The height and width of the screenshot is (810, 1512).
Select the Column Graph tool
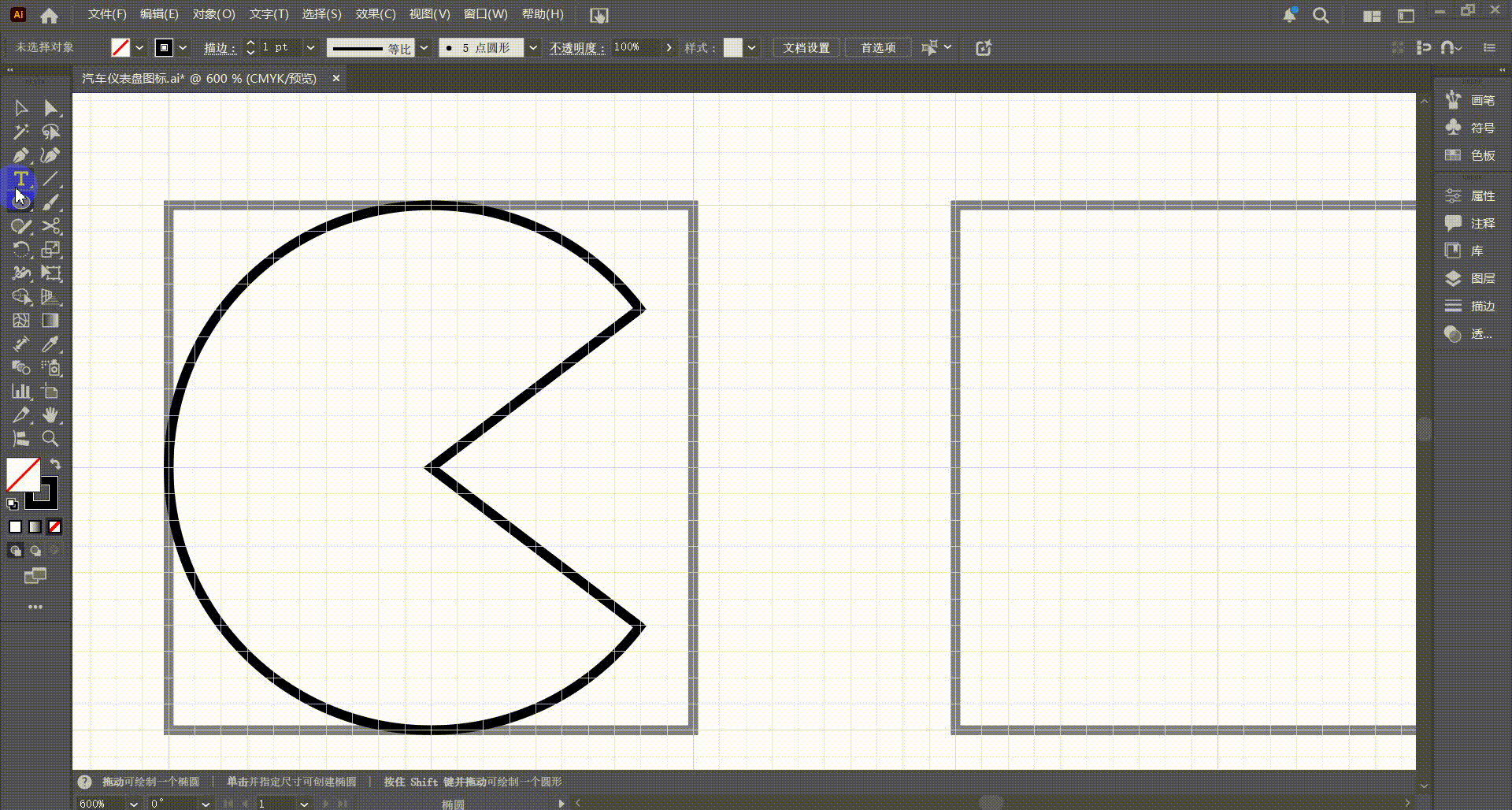coord(21,392)
